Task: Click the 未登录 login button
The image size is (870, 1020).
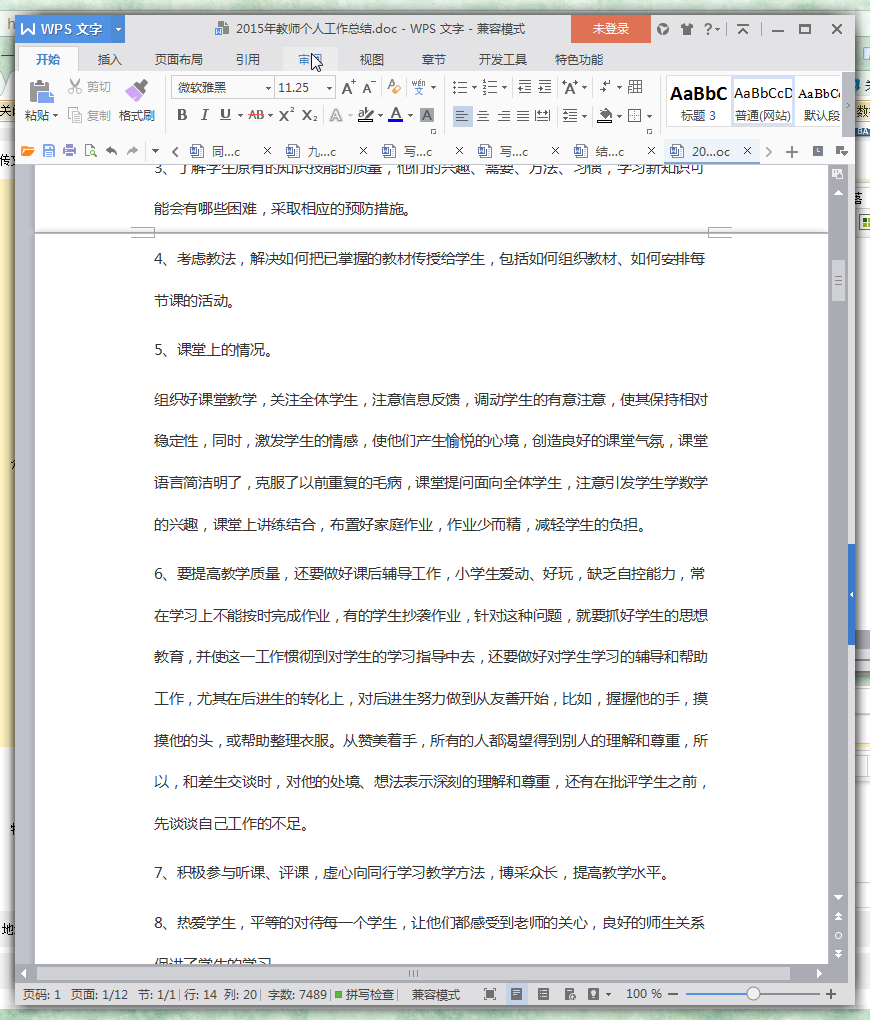Action: (610, 29)
